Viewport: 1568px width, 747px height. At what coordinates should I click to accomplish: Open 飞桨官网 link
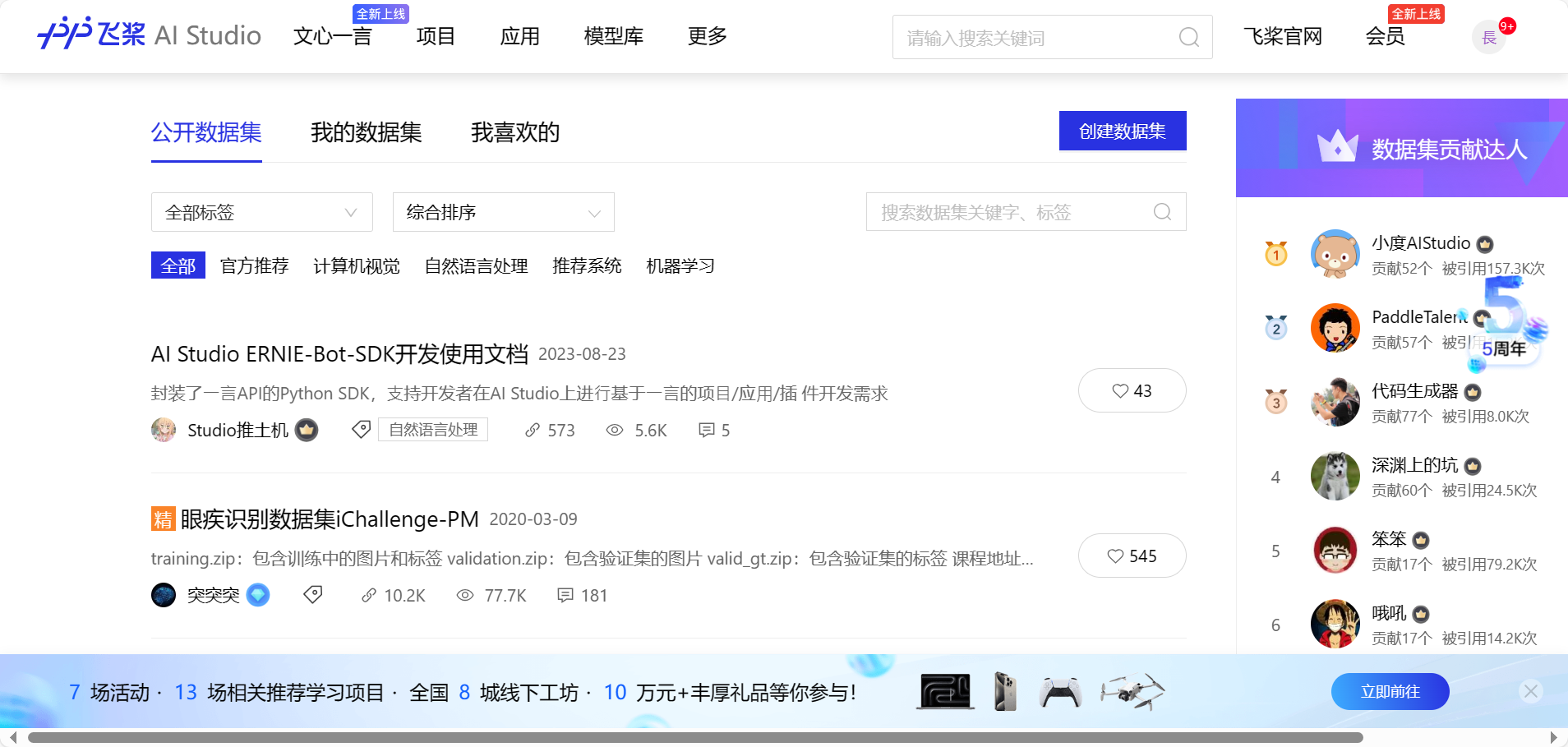1282,36
